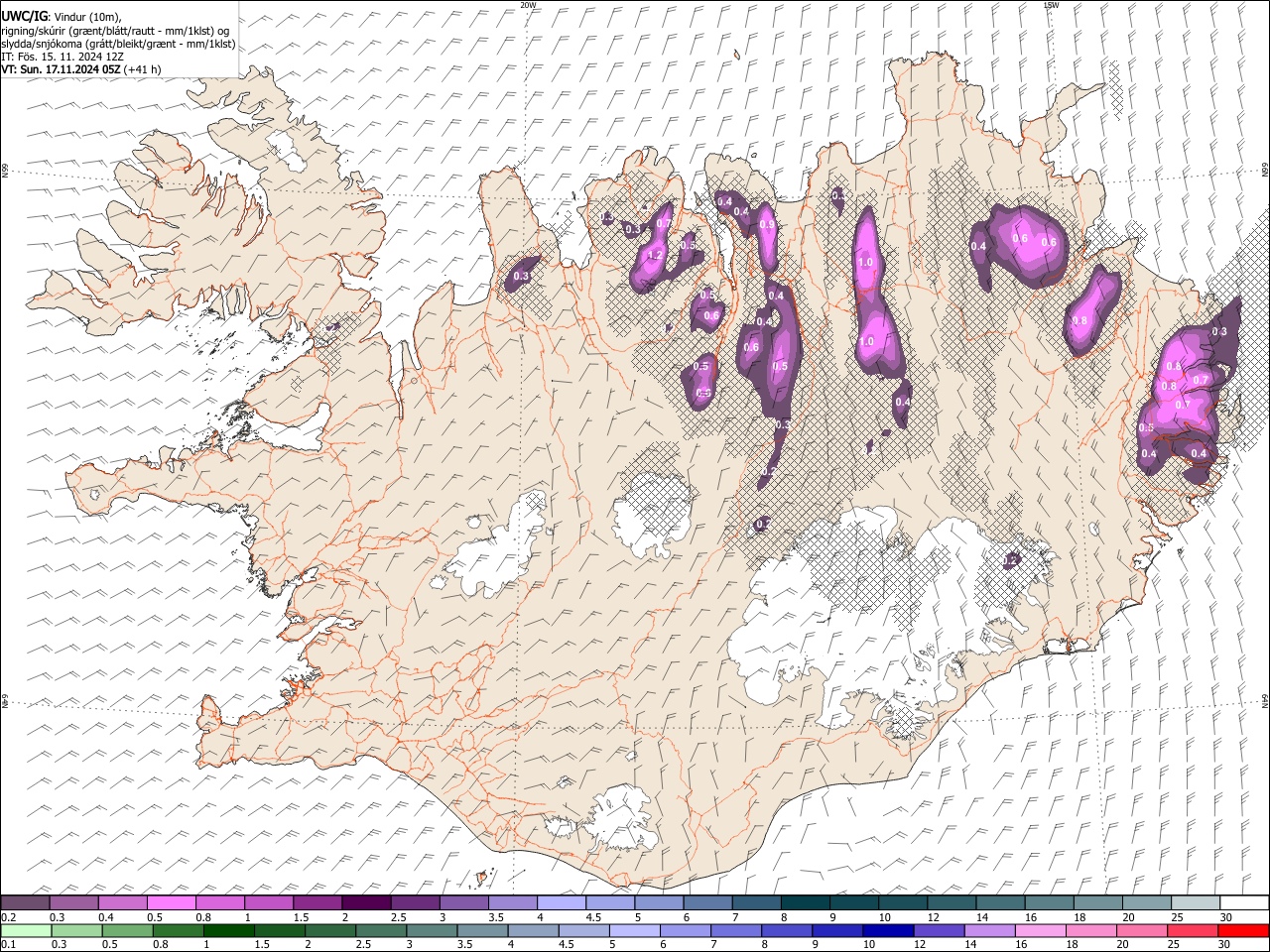Select upper legend swatch between 5 and 6
Screen dimensions: 1270x952
pos(658,902)
